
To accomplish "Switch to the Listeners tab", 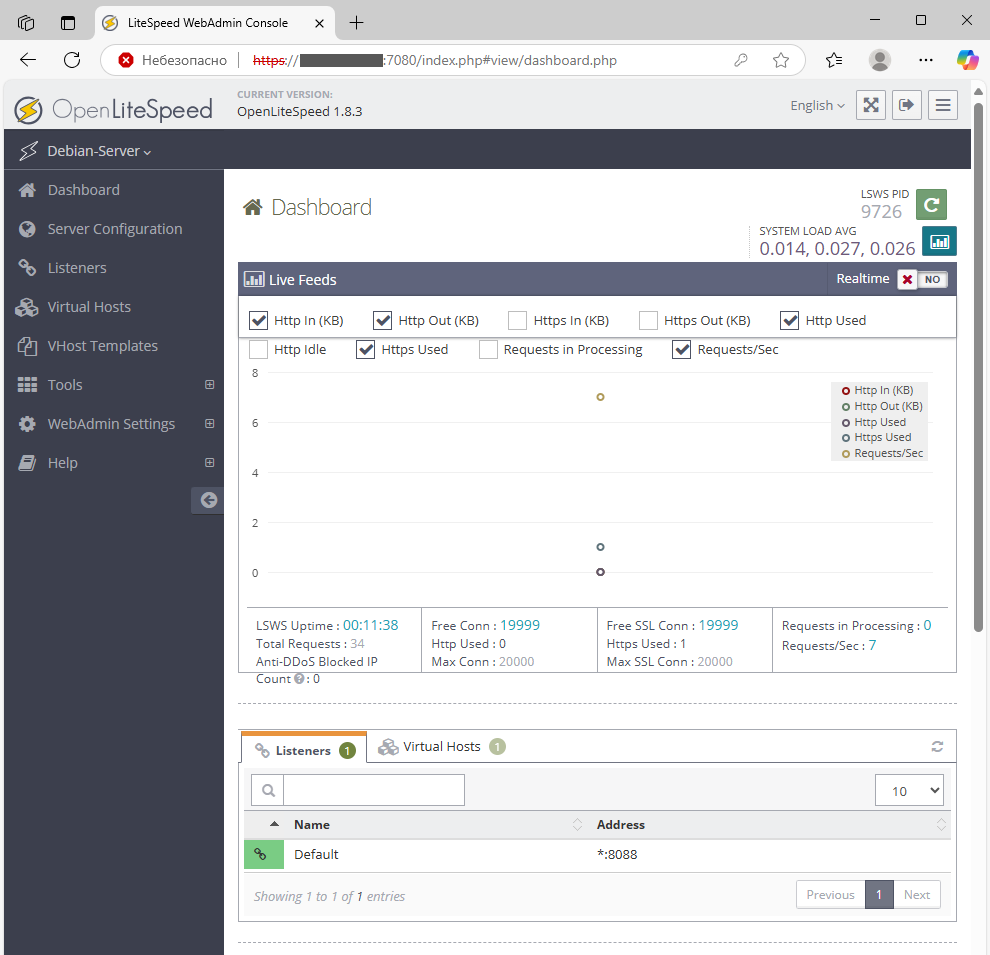I will (304, 749).
